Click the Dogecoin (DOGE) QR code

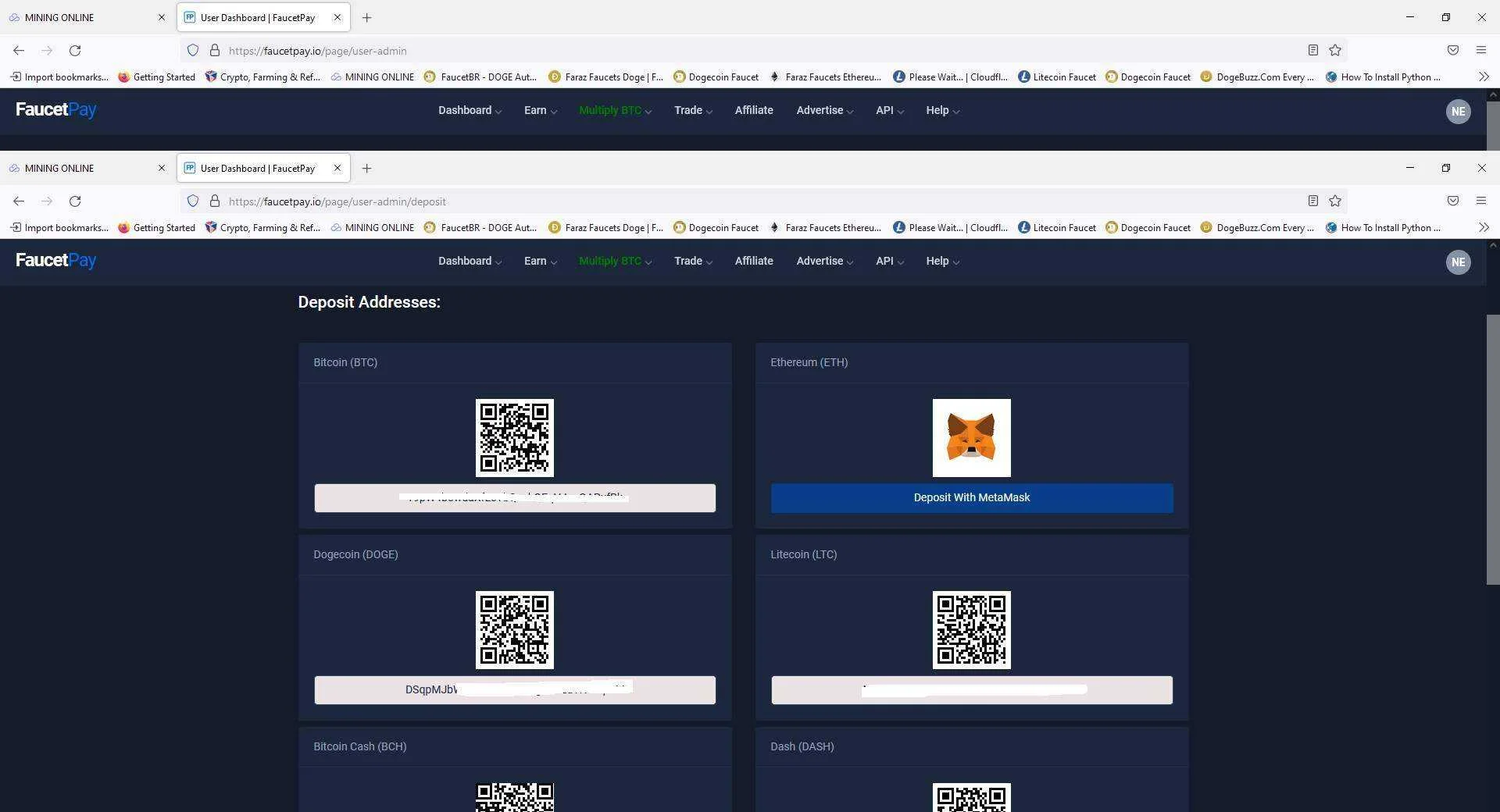tap(515, 630)
